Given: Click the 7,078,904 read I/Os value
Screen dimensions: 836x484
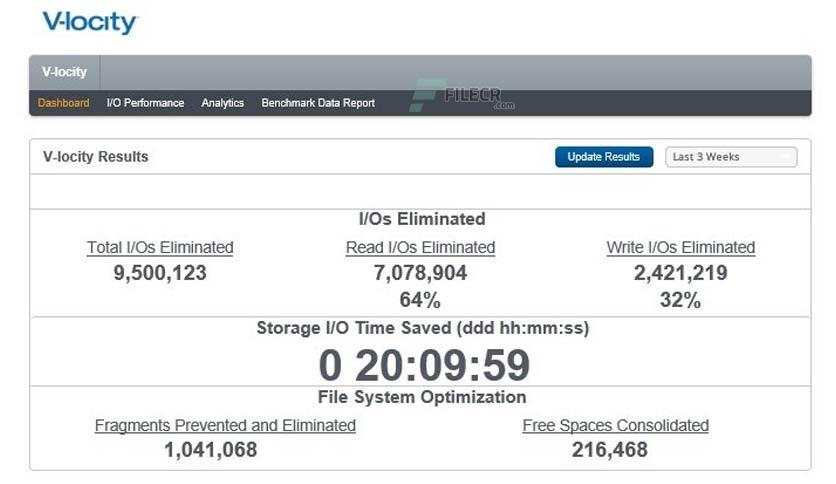Looking at the screenshot, I should point(420,273).
